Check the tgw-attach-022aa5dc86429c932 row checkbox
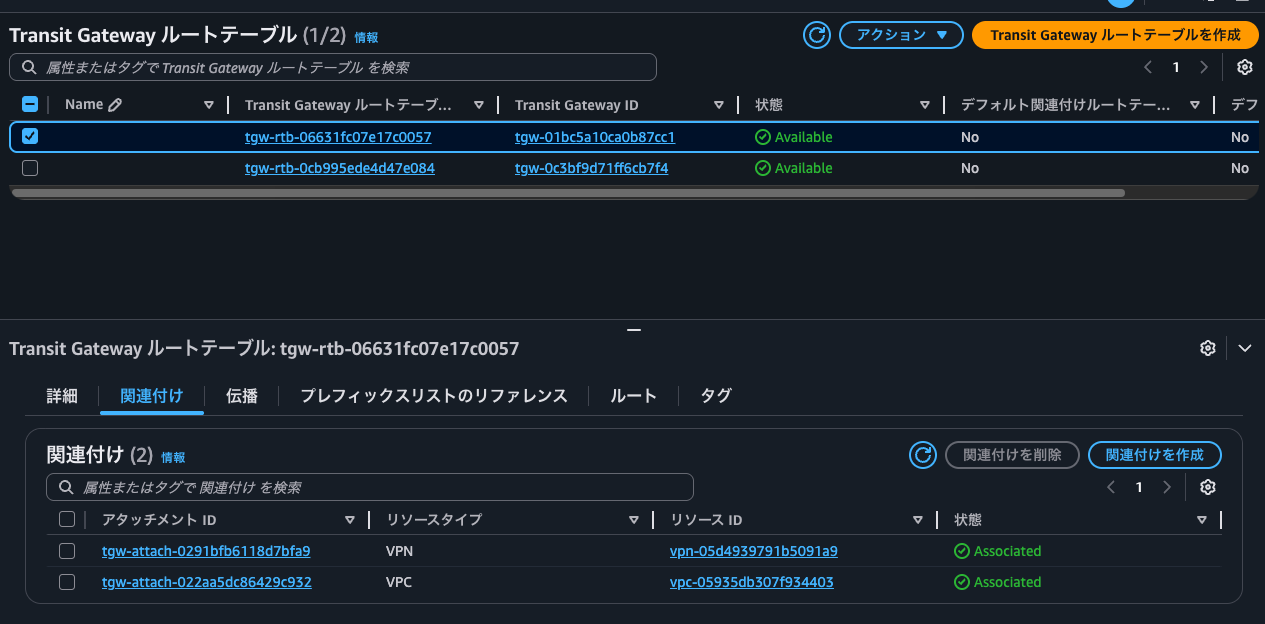Screen dimensions: 1265x624 (67, 582)
